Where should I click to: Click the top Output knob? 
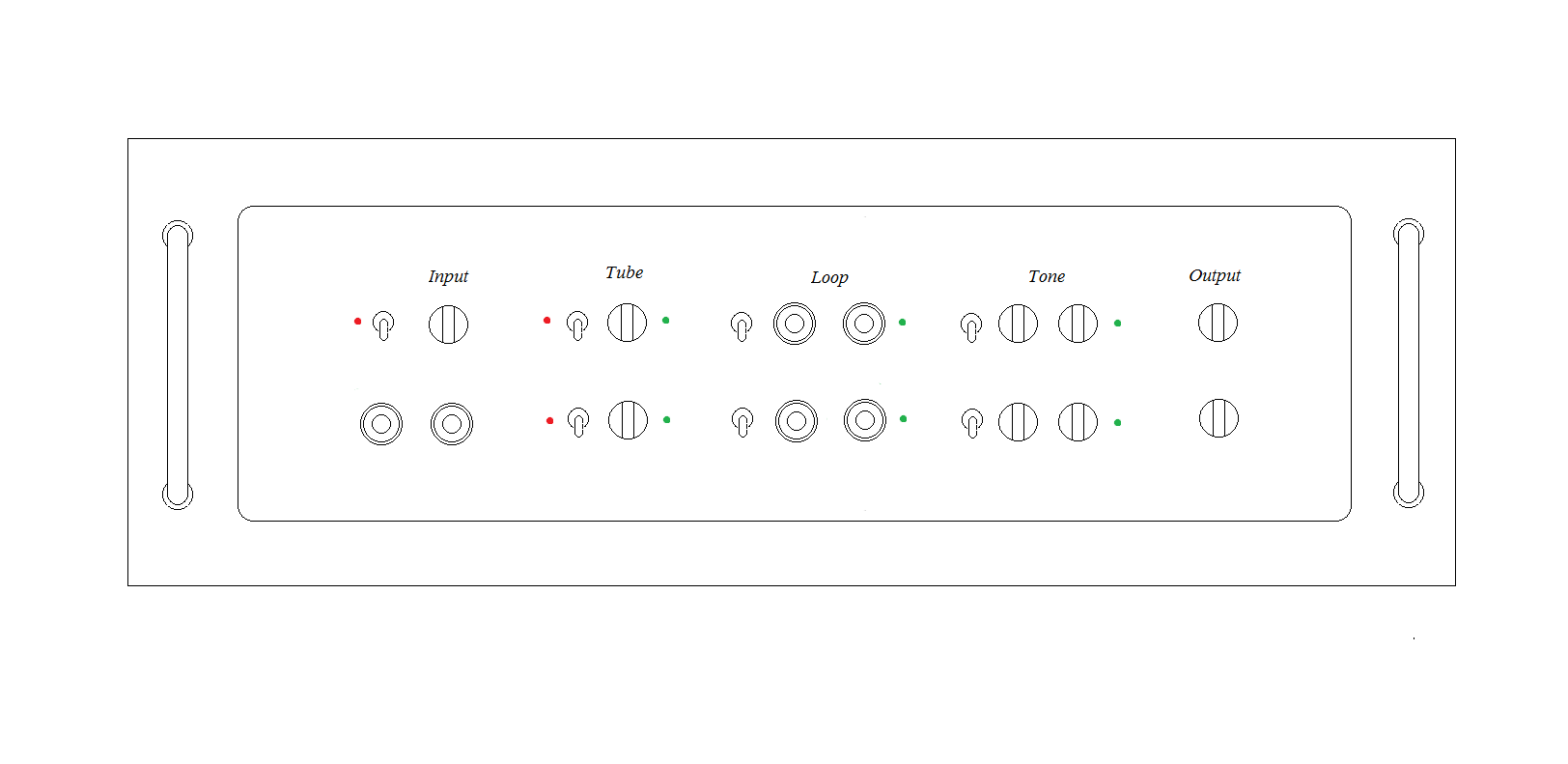coord(1218,323)
